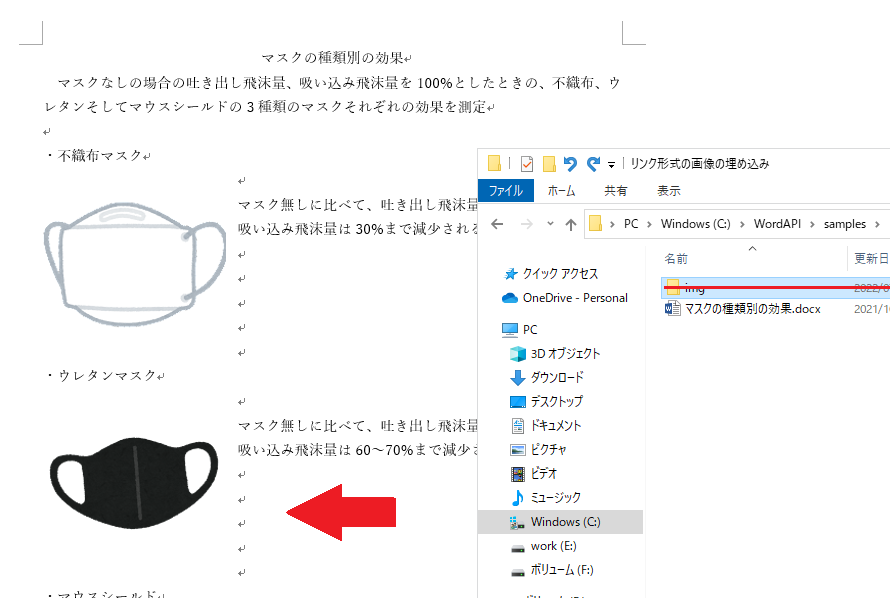Select OneDrive - Personal in sidebar

click(574, 297)
